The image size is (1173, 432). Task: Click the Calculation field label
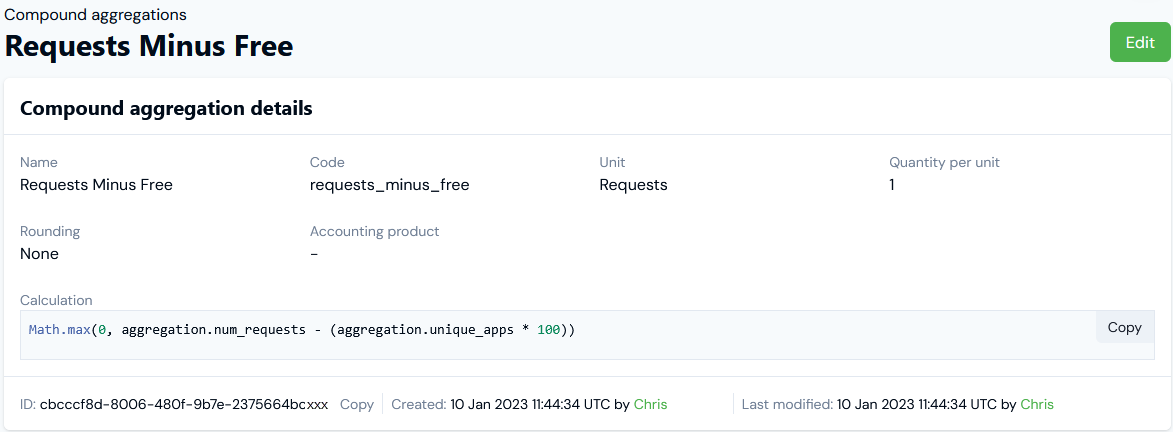(x=56, y=300)
